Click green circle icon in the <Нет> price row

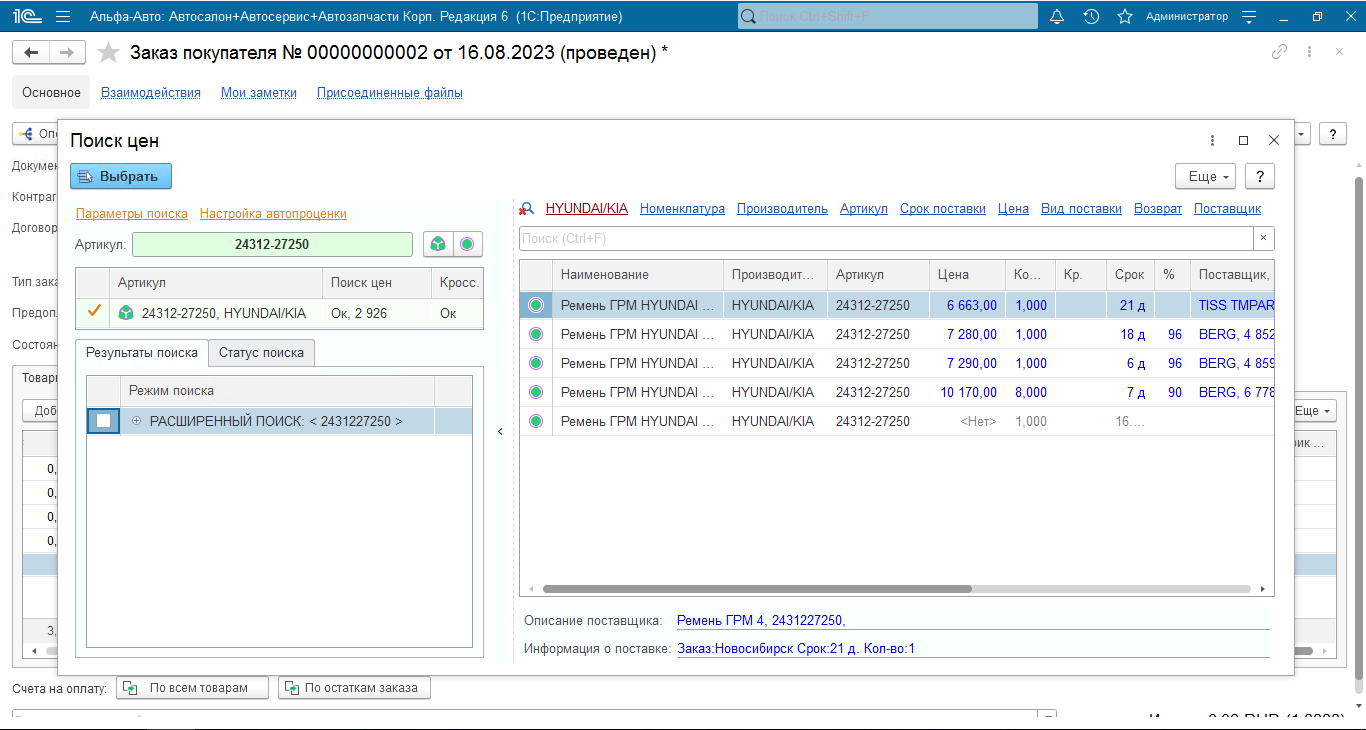(536, 421)
